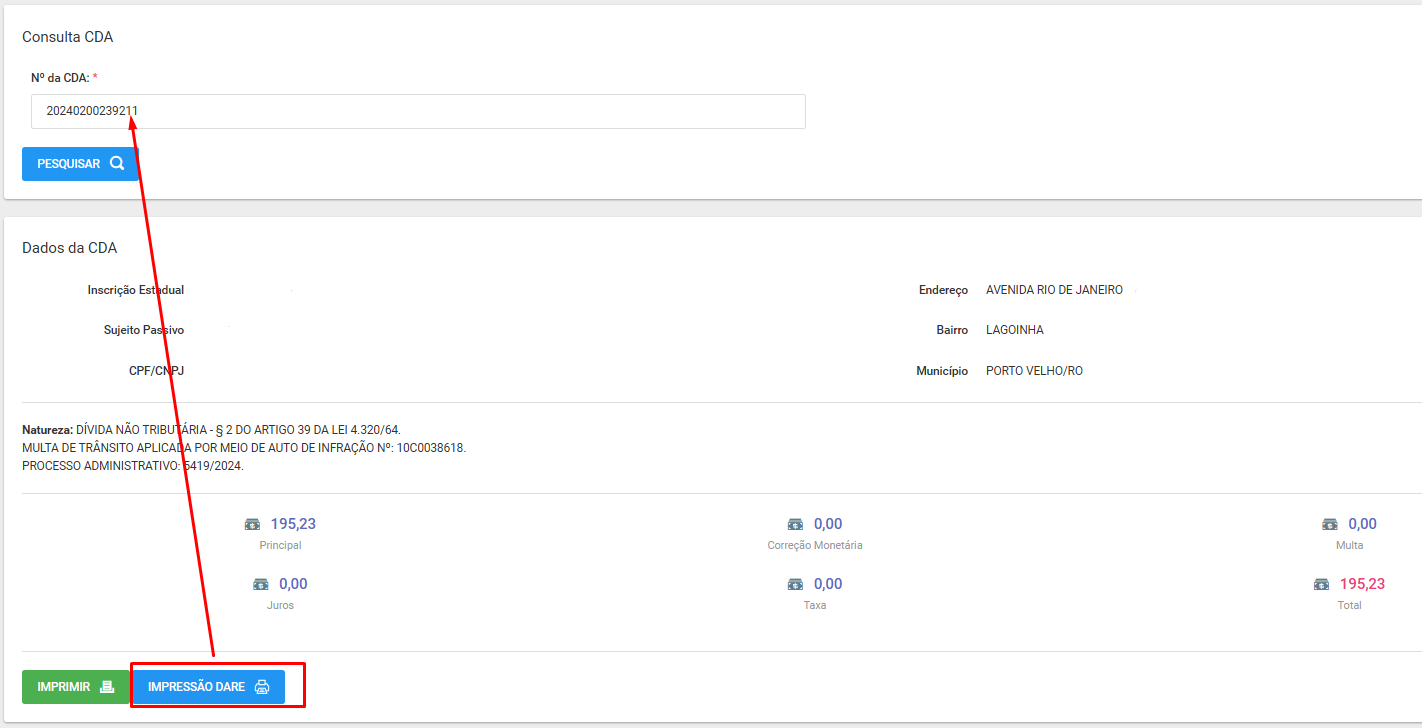Click the LAGOINHA bairro value
The width and height of the screenshot is (1422, 728).
pyautogui.click(x=1014, y=330)
